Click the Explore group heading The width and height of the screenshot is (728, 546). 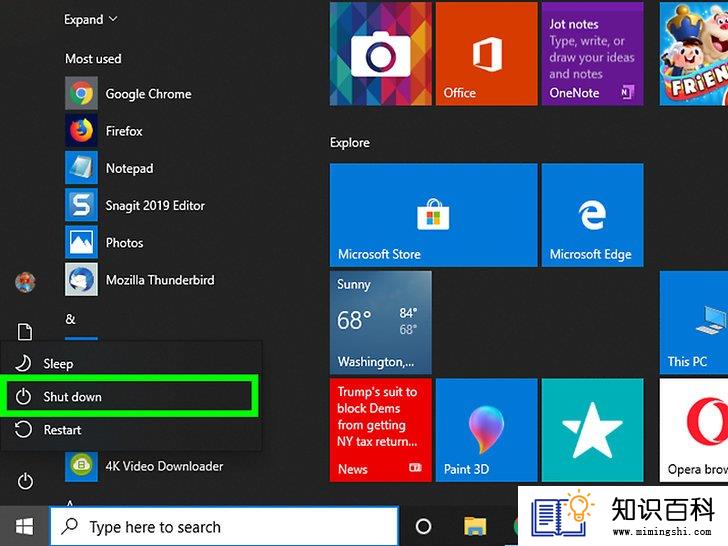350,143
